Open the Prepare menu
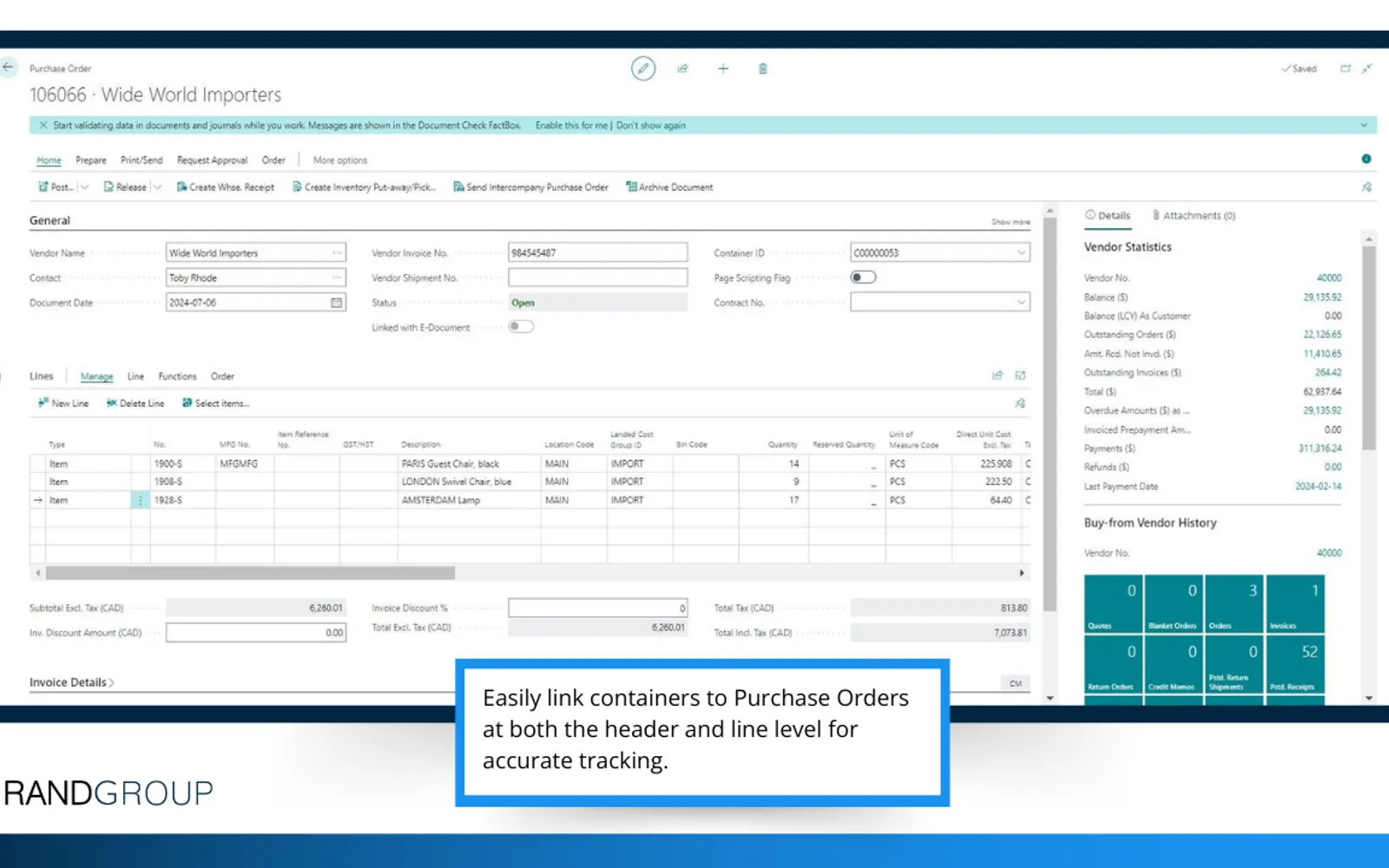Screen dimensions: 1389x868 pyautogui.click(x=91, y=160)
